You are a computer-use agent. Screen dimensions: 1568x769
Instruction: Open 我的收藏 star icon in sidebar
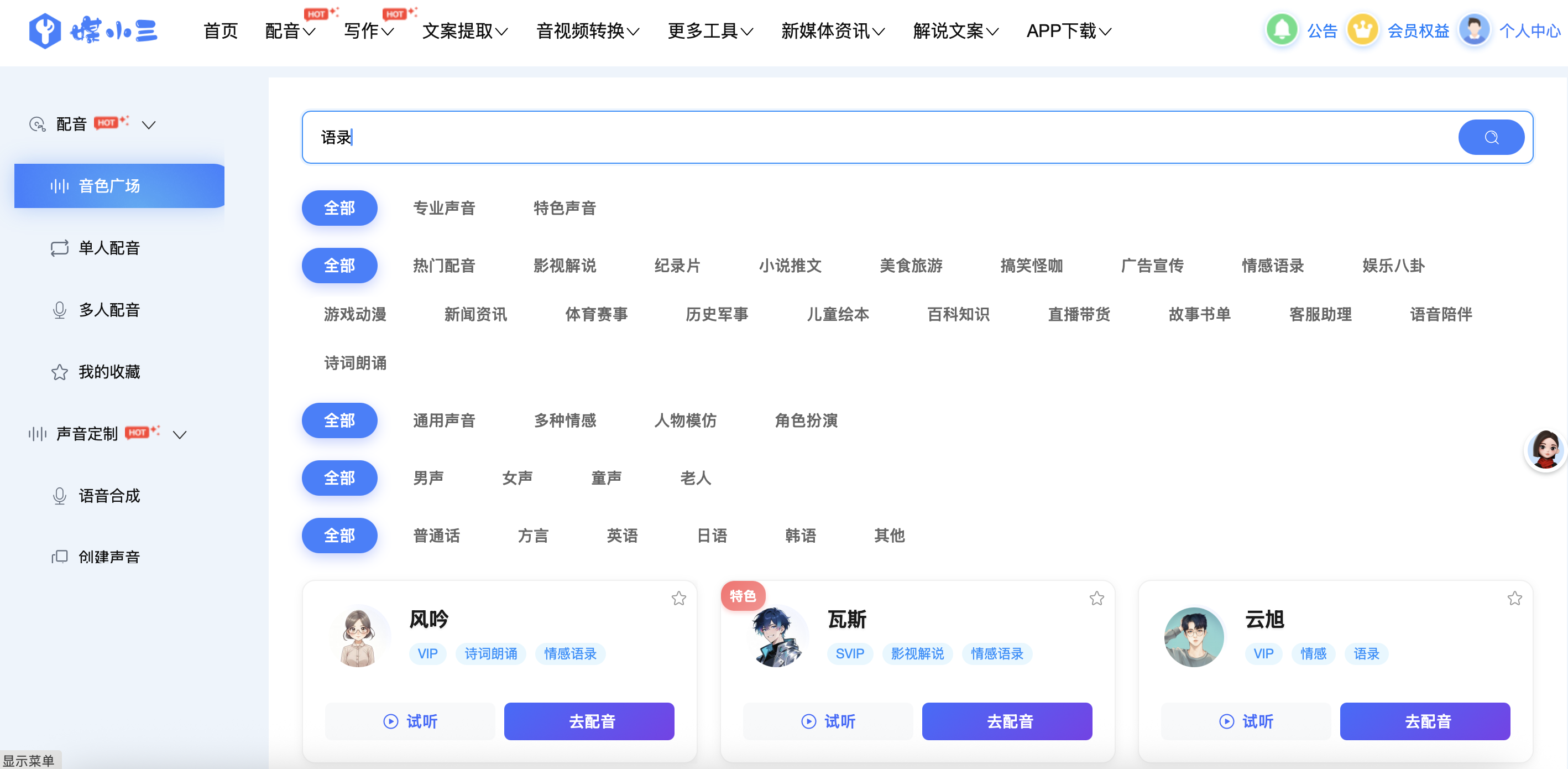point(60,372)
